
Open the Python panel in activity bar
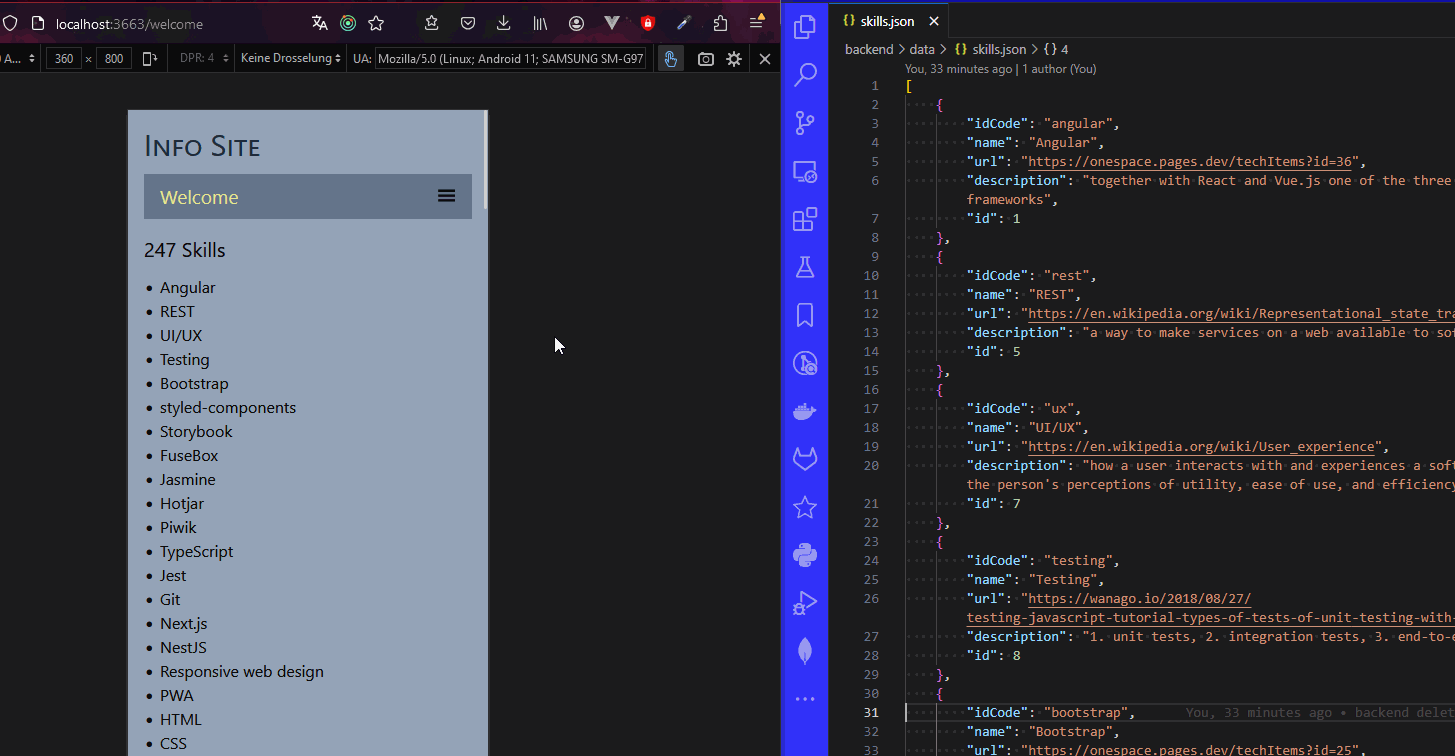point(805,554)
